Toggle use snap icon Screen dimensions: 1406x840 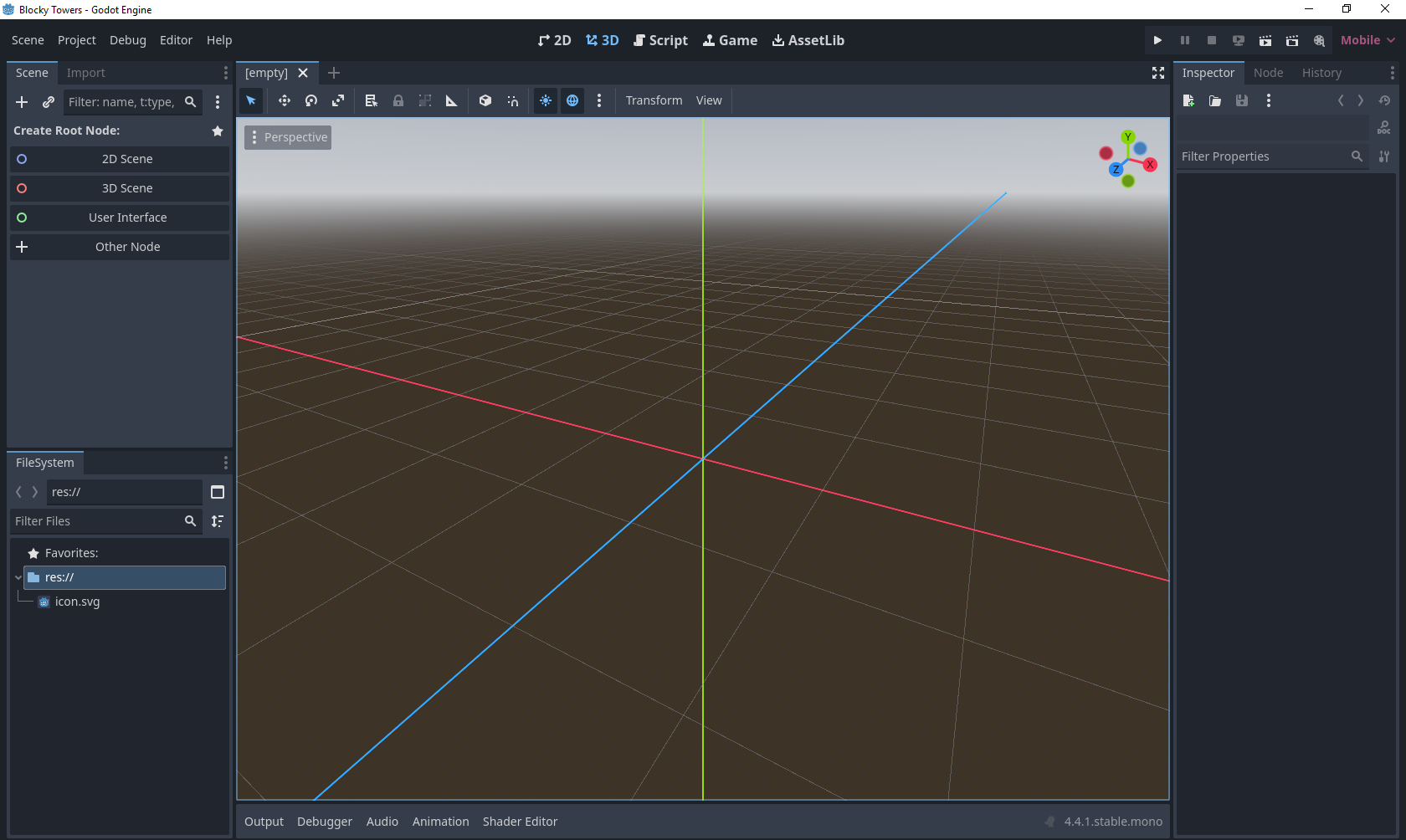(x=512, y=100)
